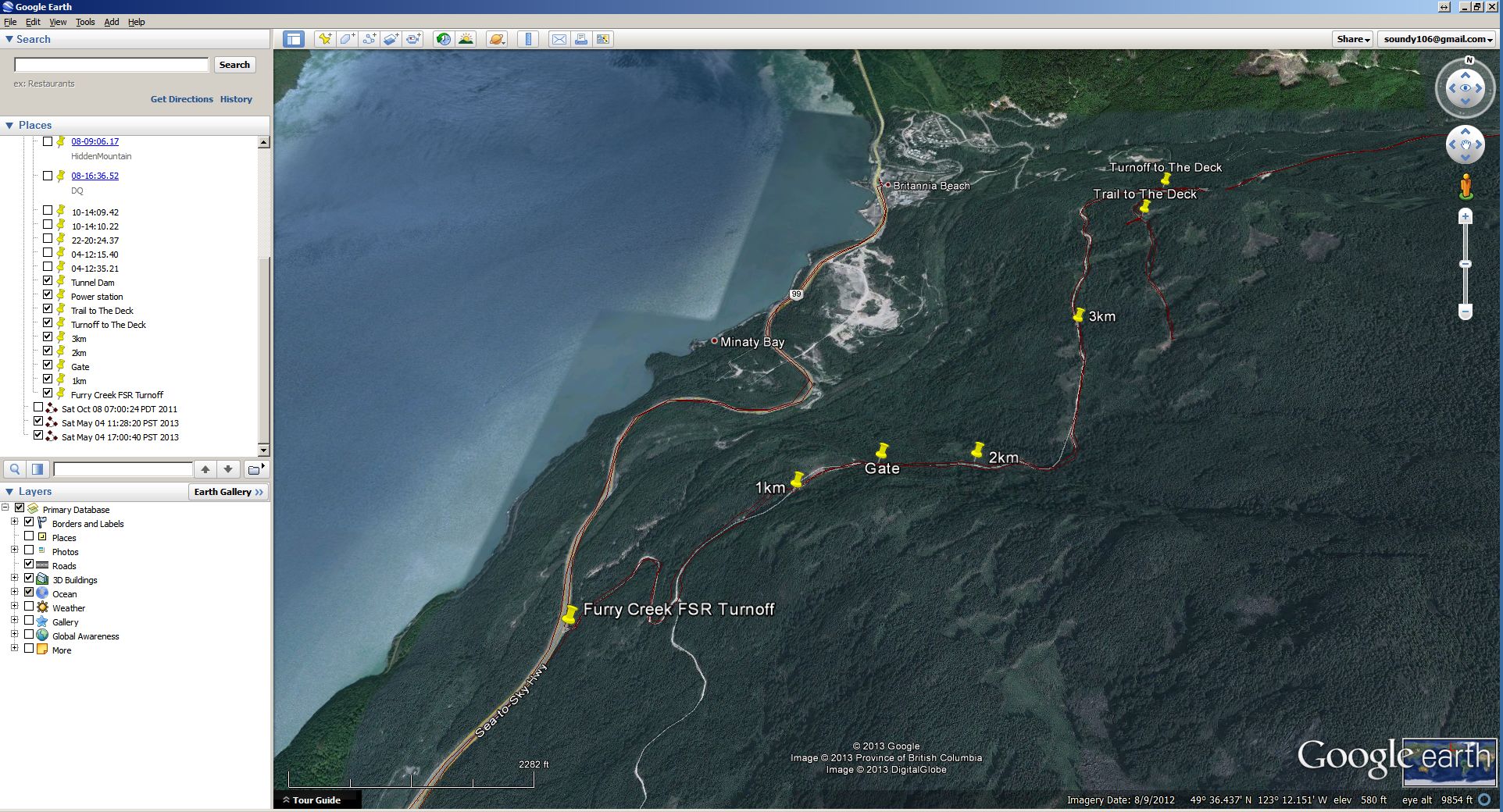This screenshot has height=812, width=1503.
Task: Click the zoom slider handle
Action: click(x=1466, y=265)
